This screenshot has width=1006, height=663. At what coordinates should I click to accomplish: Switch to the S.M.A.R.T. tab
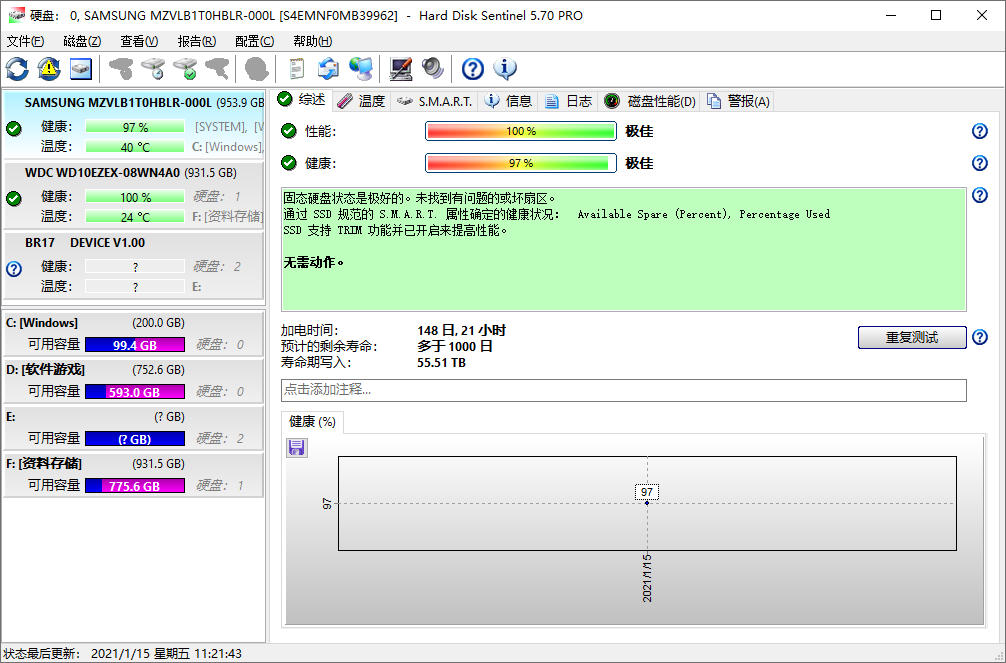click(434, 101)
